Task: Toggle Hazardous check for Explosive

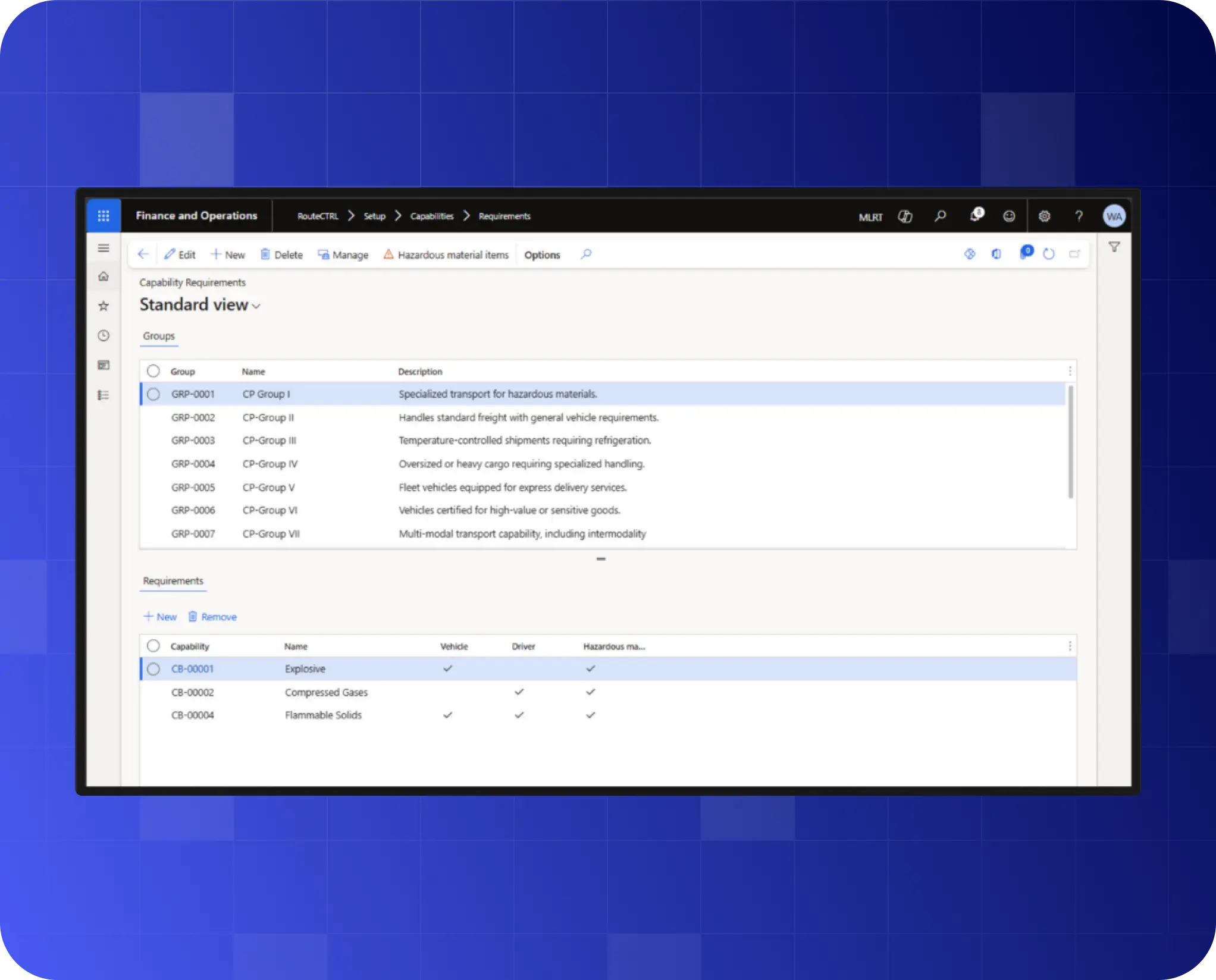Action: click(x=590, y=669)
